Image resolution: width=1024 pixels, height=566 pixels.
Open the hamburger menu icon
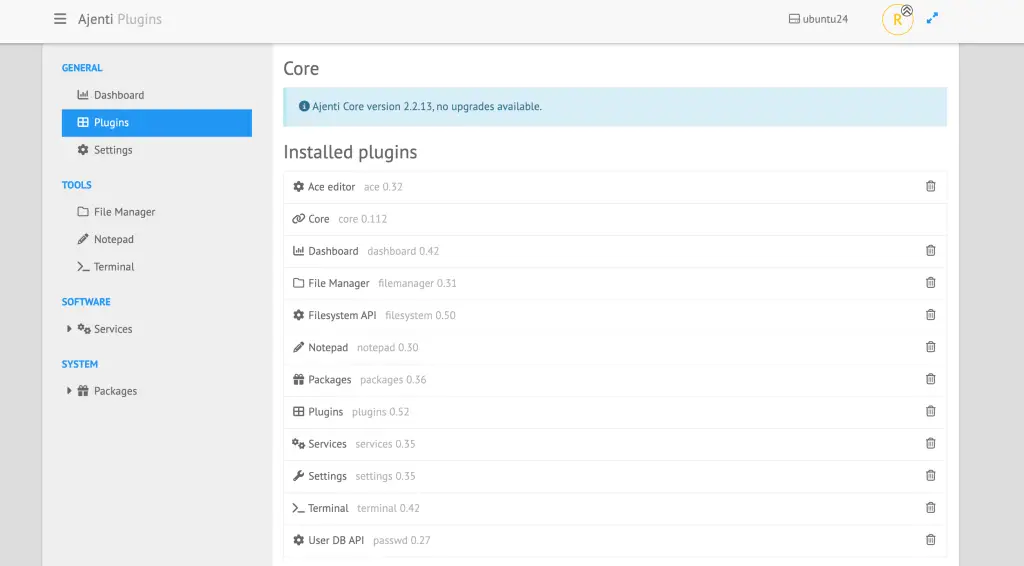(x=60, y=19)
